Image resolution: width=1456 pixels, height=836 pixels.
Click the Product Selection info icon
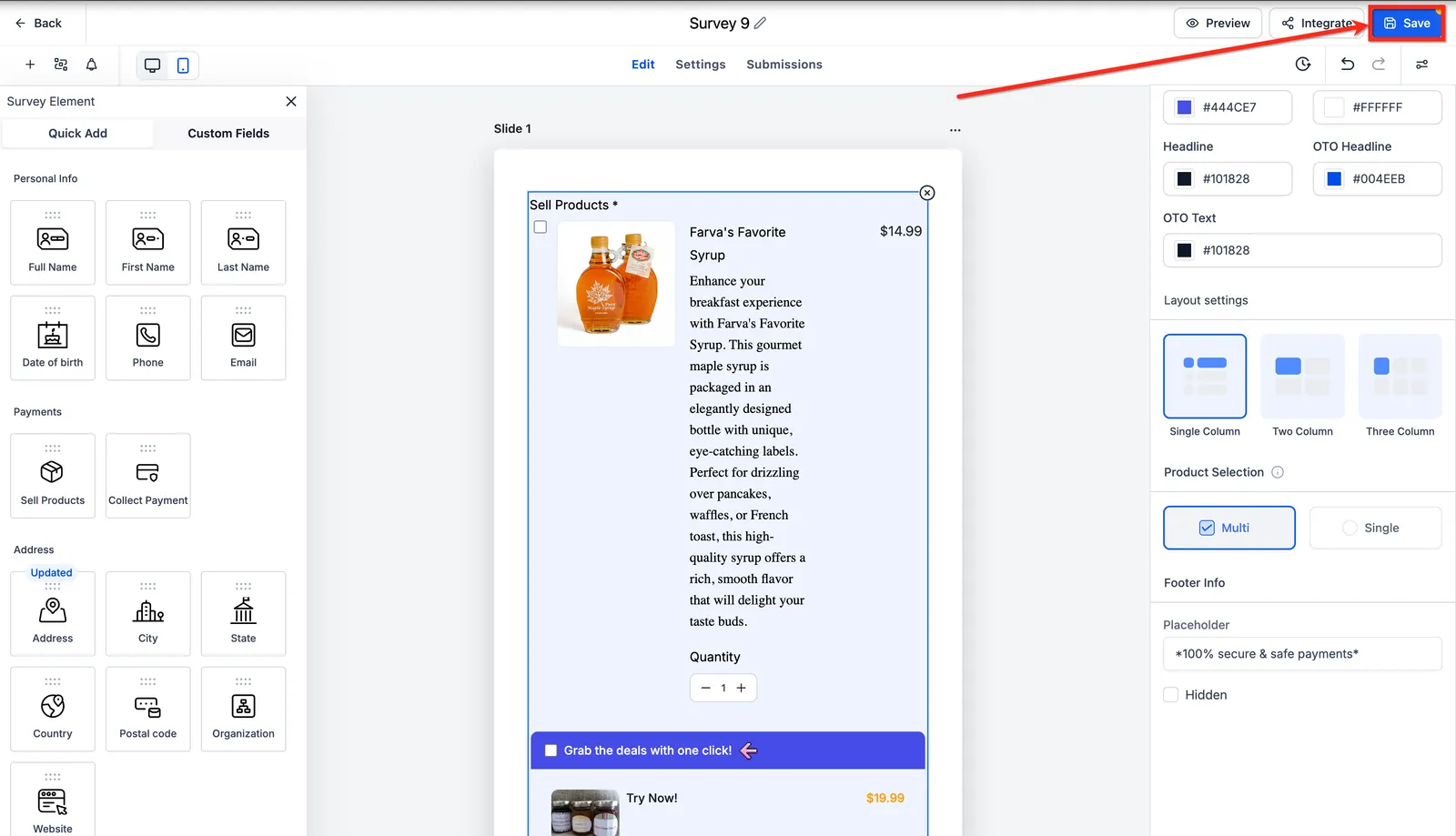[1278, 472]
